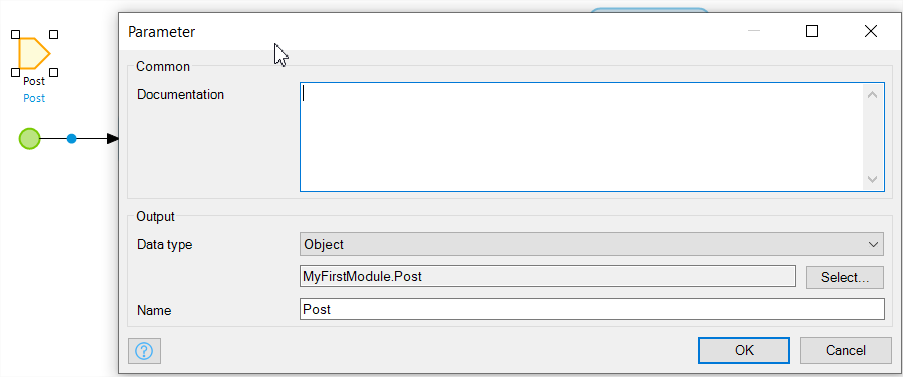Click the MyFirstModule.Post entity field

pyautogui.click(x=548, y=276)
